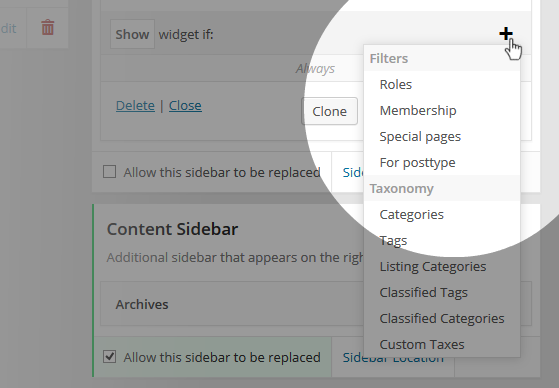Image resolution: width=559 pixels, height=388 pixels.
Task: Check the unchecked Allow sidebar replaced box
Action: [x=109, y=172]
